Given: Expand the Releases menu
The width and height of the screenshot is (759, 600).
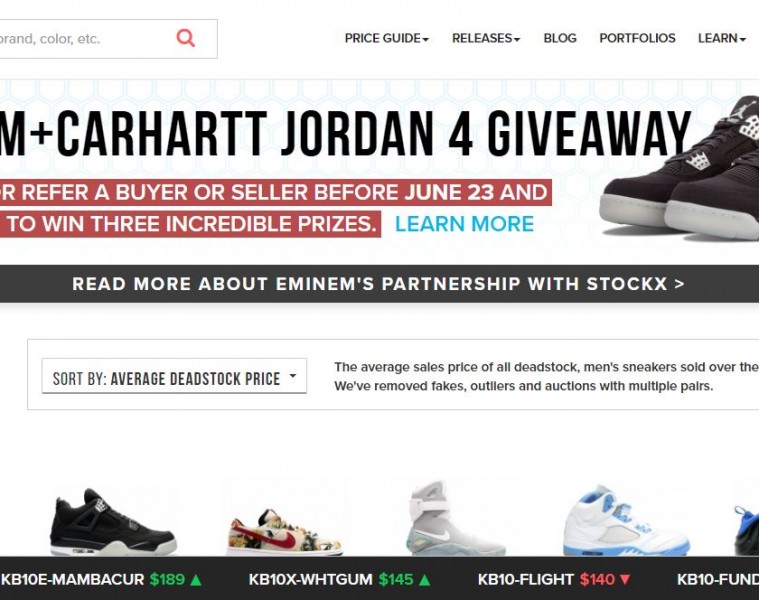Looking at the screenshot, I should coord(486,38).
